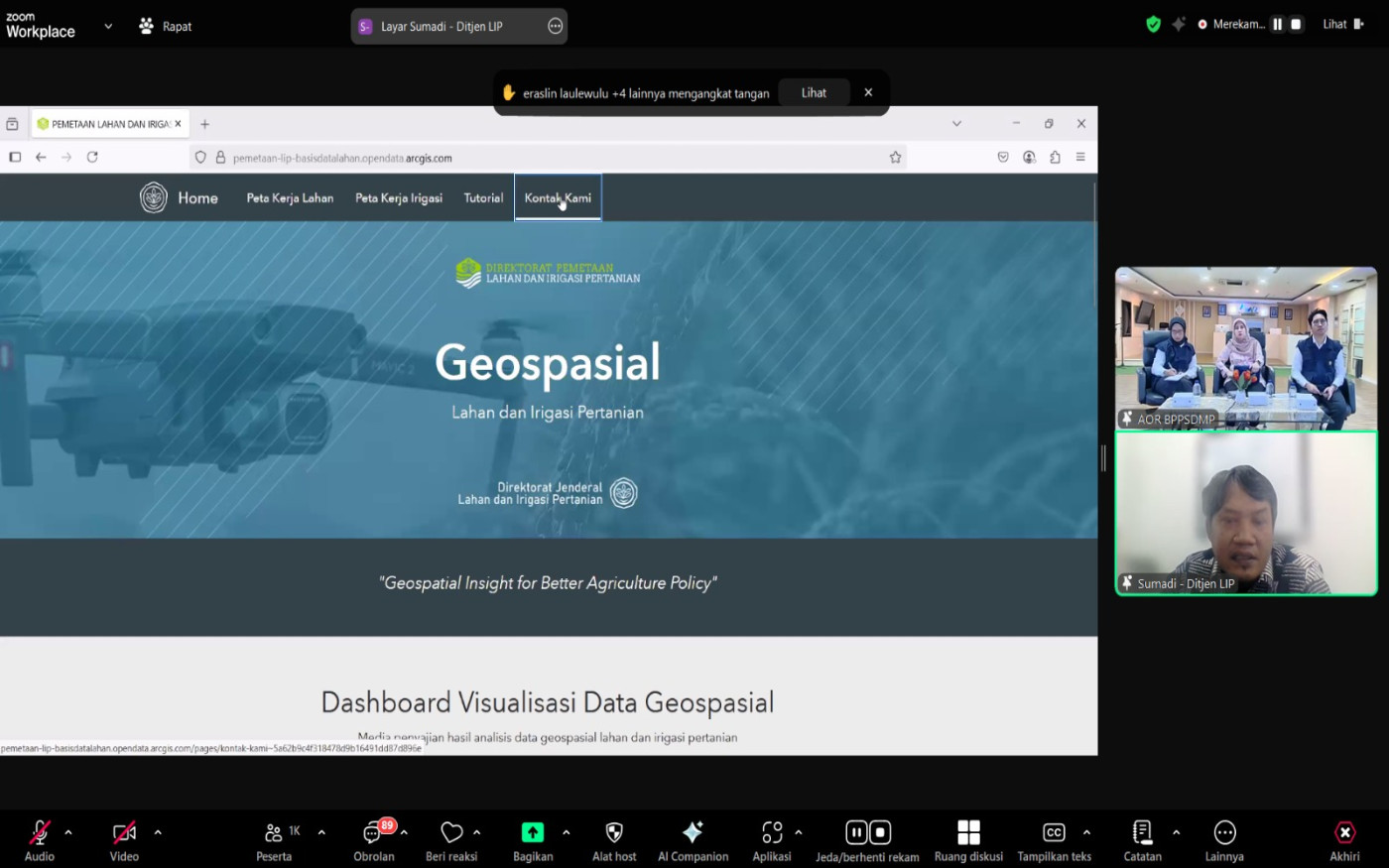The height and width of the screenshot is (868, 1389).
Task: Unmute the microphone with the Audio icon
Action: (39, 833)
